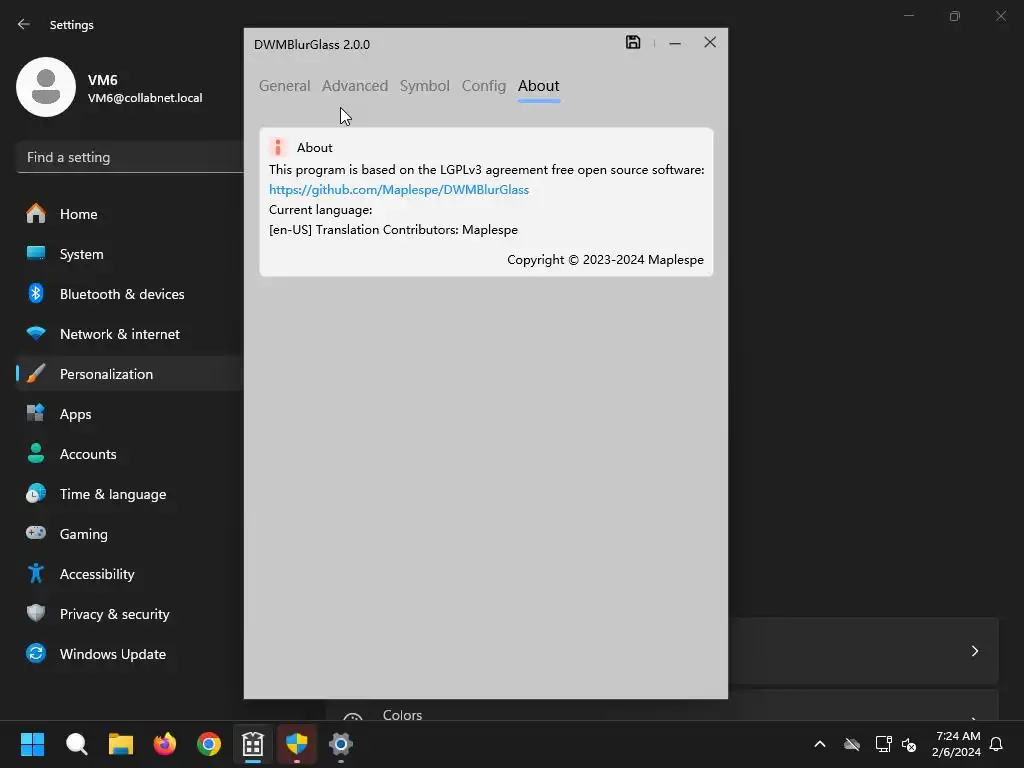Viewport: 1024px width, 768px height.
Task: Click the VM6@collabnet.local account email
Action: pyautogui.click(x=145, y=98)
